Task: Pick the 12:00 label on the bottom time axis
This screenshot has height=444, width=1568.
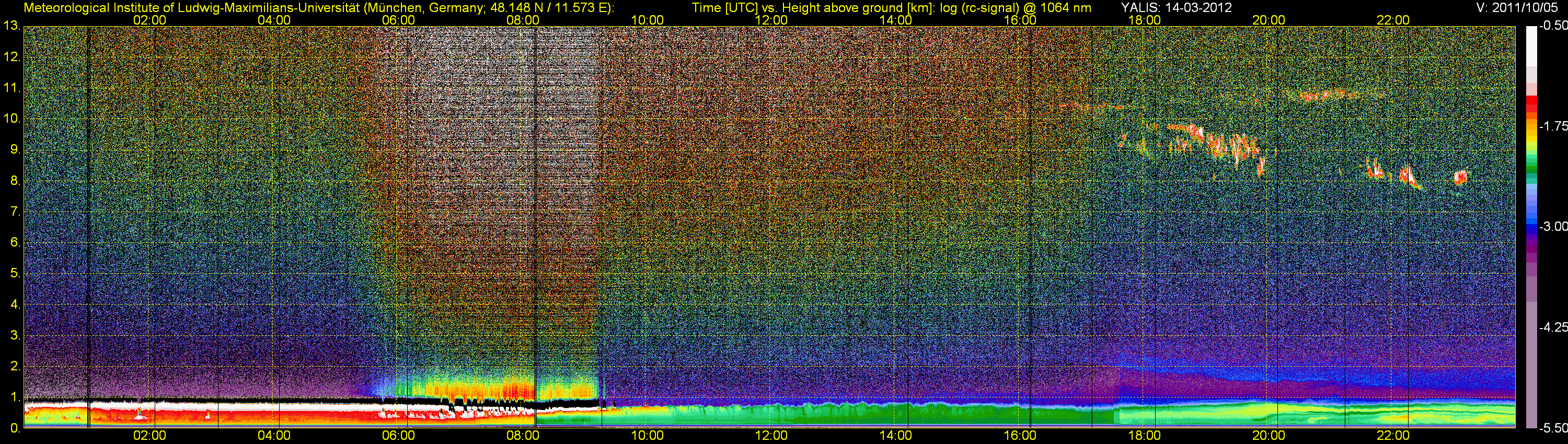Action: click(x=771, y=436)
